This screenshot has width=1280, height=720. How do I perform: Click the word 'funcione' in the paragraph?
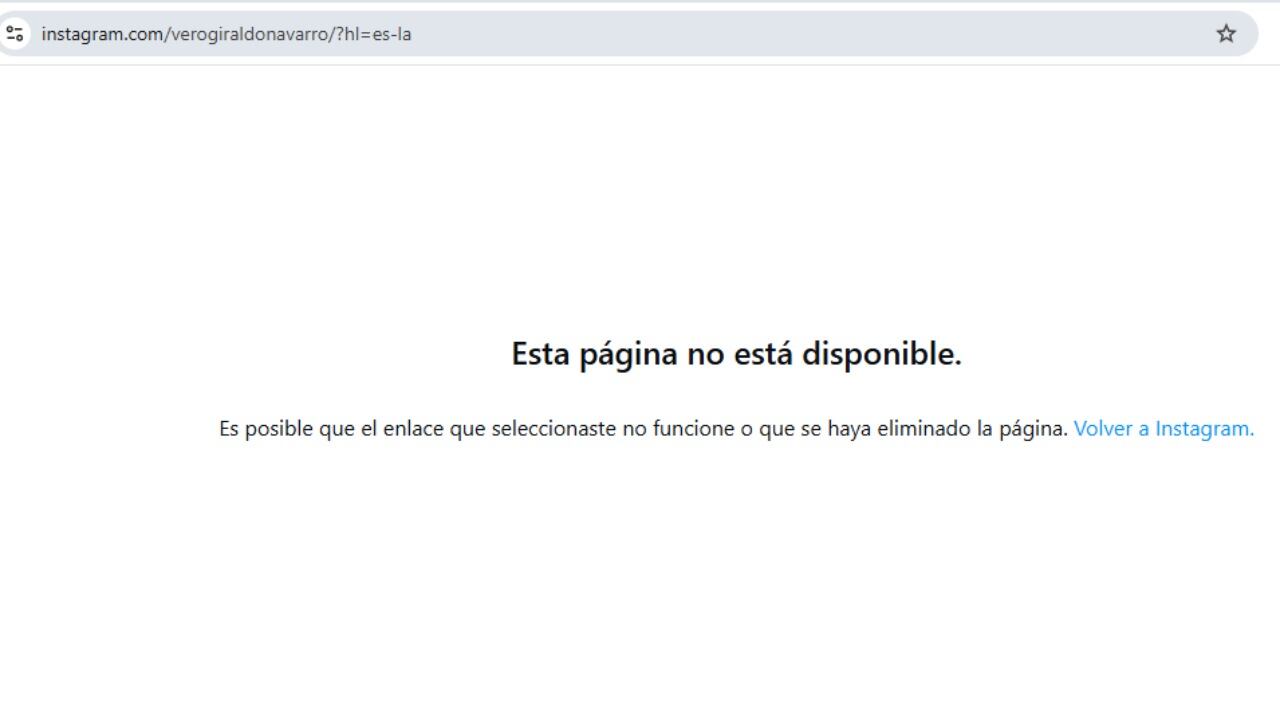click(x=693, y=429)
